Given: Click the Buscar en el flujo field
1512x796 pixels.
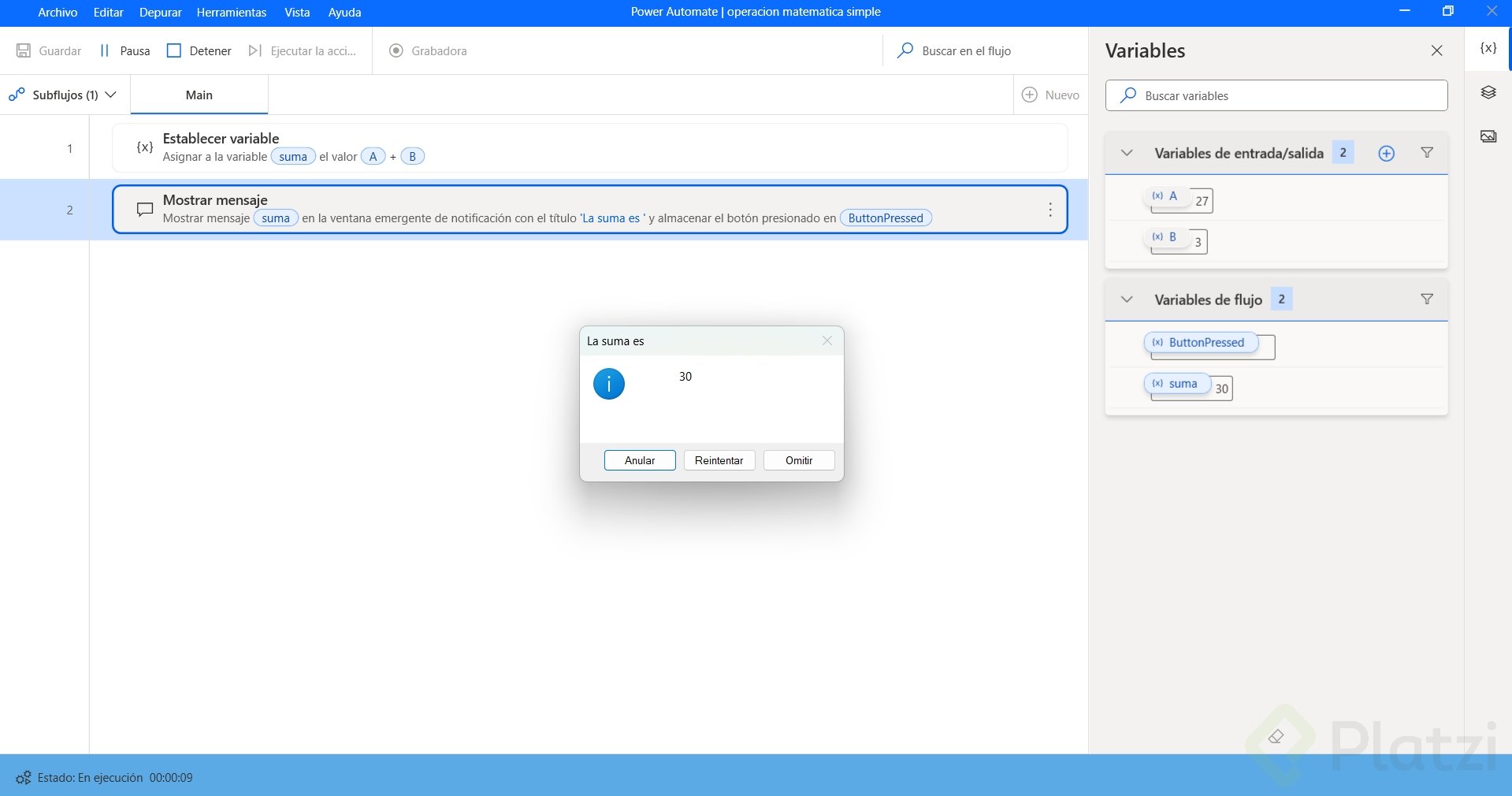Looking at the screenshot, I should pyautogui.click(x=985, y=50).
